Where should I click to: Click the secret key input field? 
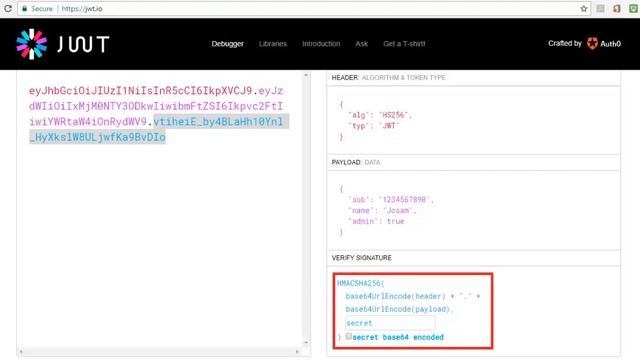390,323
